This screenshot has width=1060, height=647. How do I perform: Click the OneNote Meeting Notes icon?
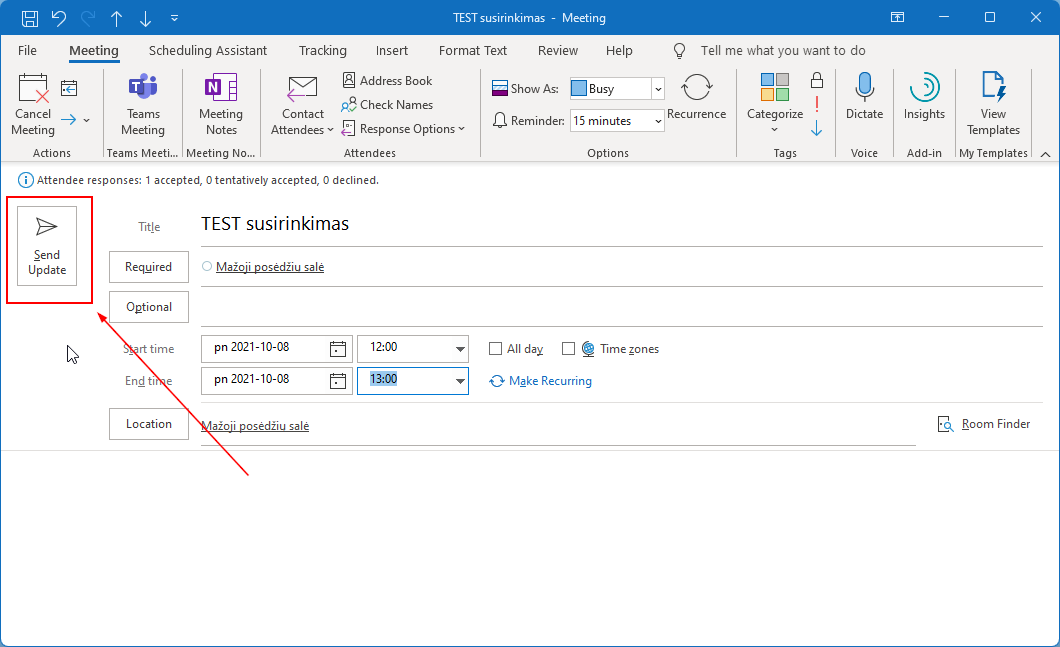[x=221, y=88]
